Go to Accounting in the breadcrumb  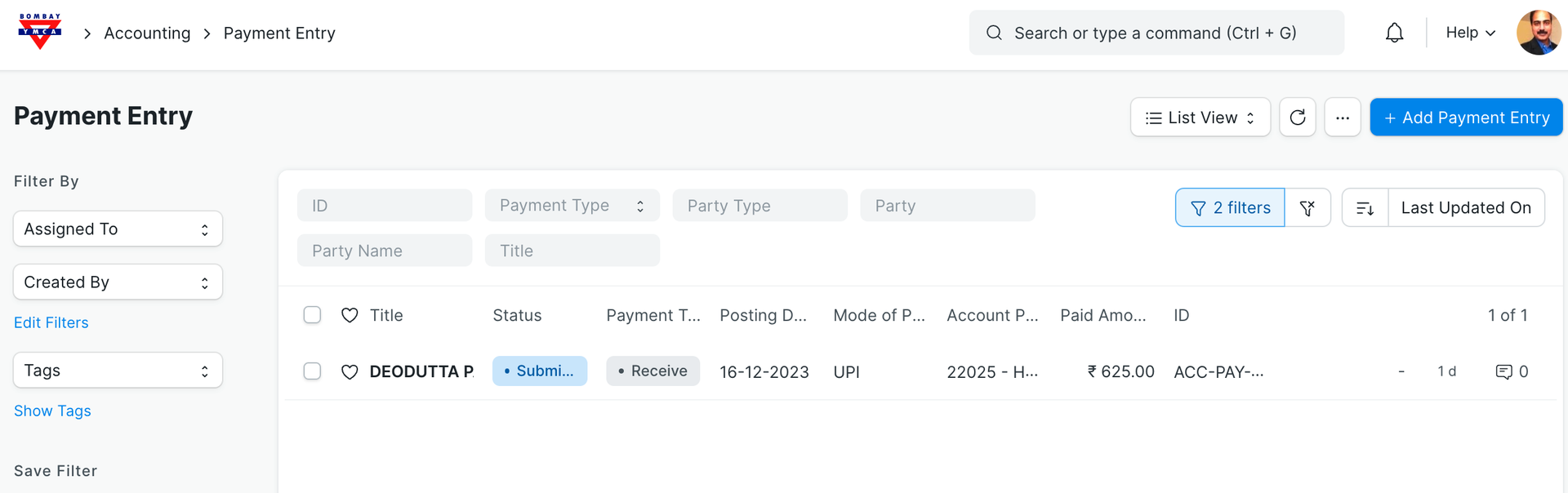[147, 33]
